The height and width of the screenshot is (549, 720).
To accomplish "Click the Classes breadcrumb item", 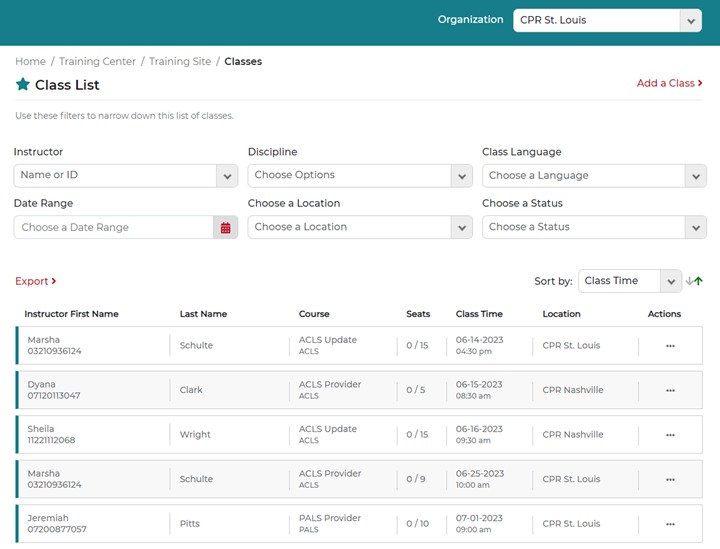I will click(243, 62).
